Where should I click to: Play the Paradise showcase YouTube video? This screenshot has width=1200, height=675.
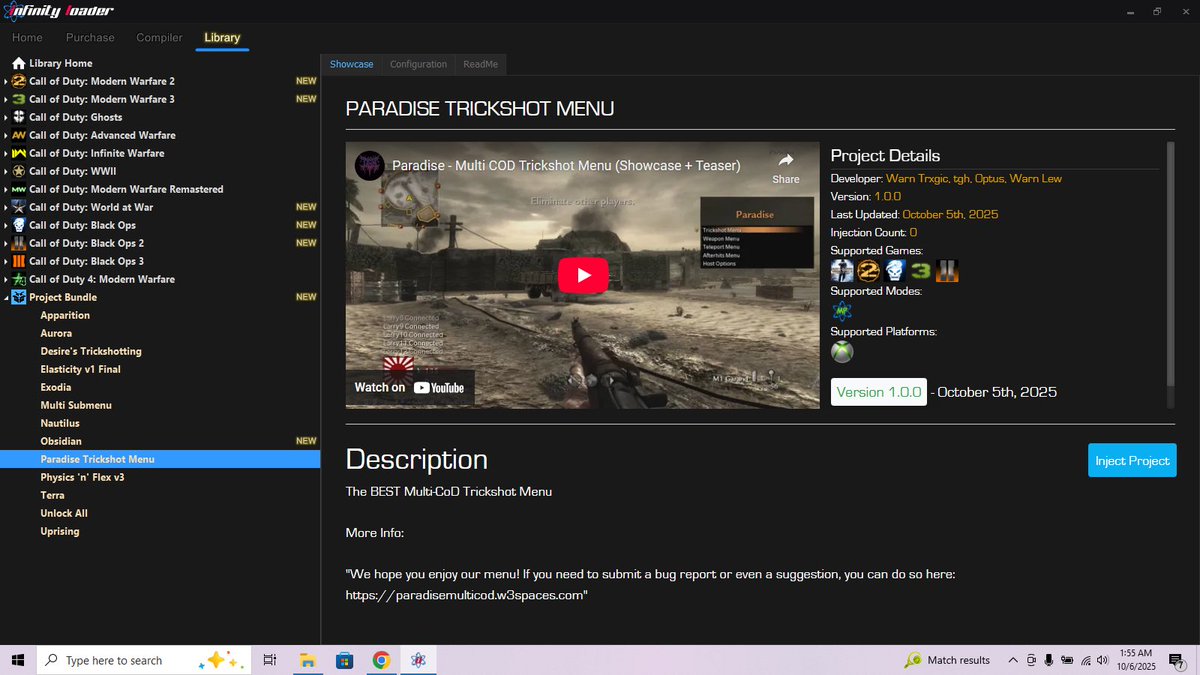coord(583,275)
